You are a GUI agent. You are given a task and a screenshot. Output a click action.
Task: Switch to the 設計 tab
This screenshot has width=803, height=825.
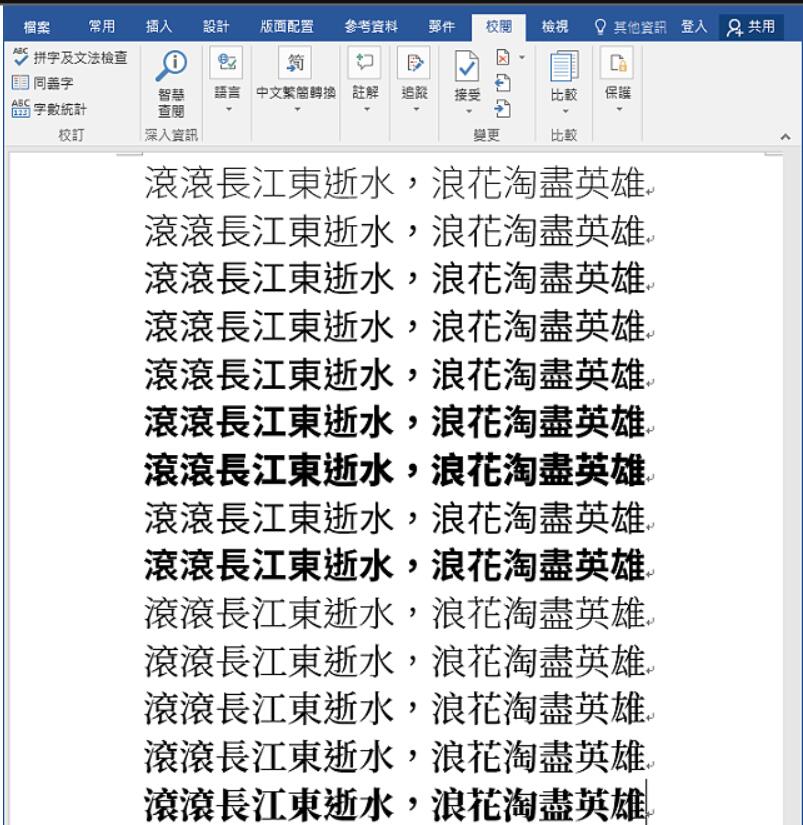(216, 26)
